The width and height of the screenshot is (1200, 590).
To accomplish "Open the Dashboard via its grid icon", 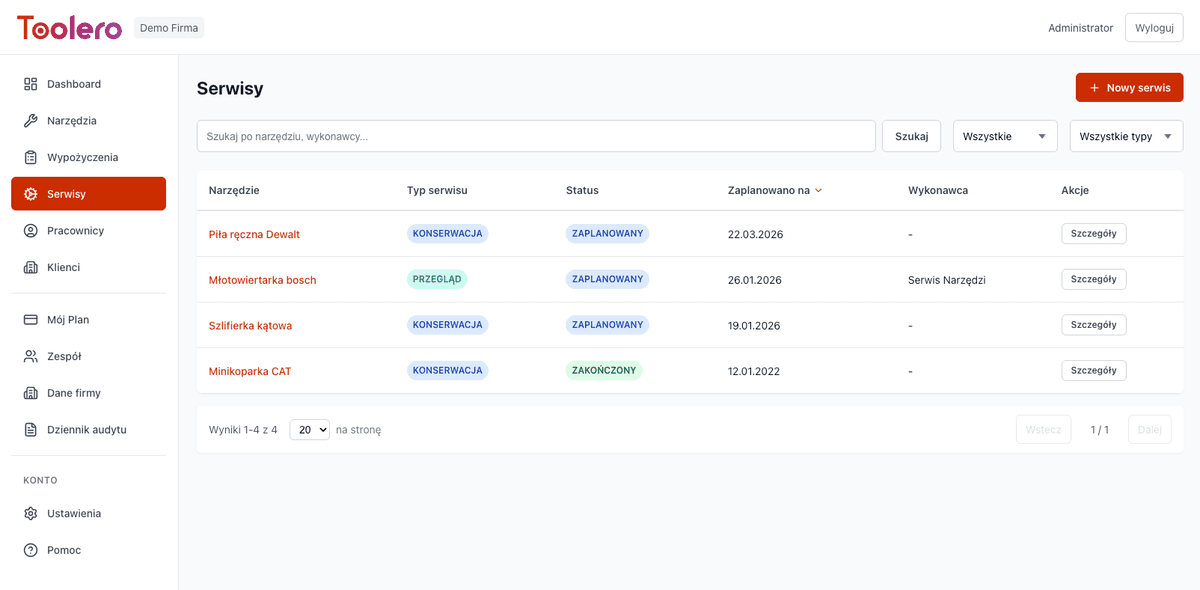I will tap(29, 84).
